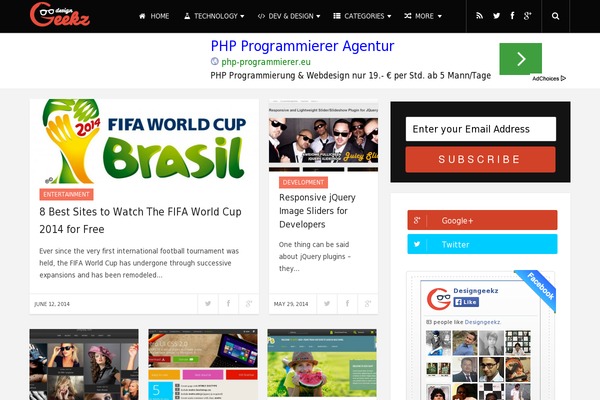Click the May 29, 2014 post date

tap(291, 304)
